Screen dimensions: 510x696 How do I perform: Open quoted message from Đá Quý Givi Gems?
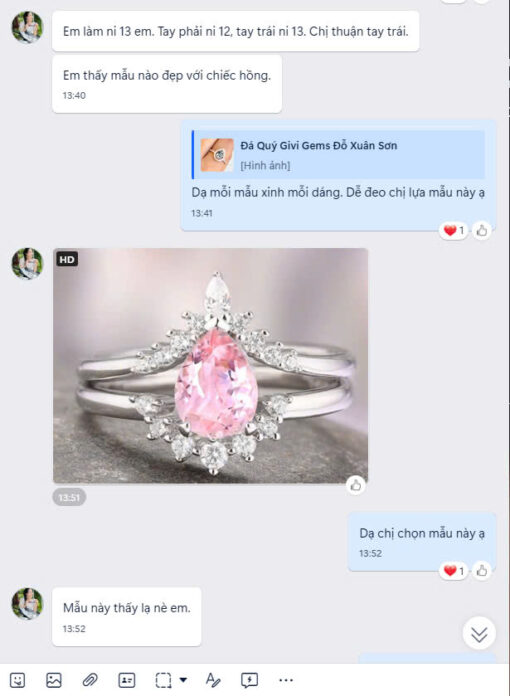point(338,154)
